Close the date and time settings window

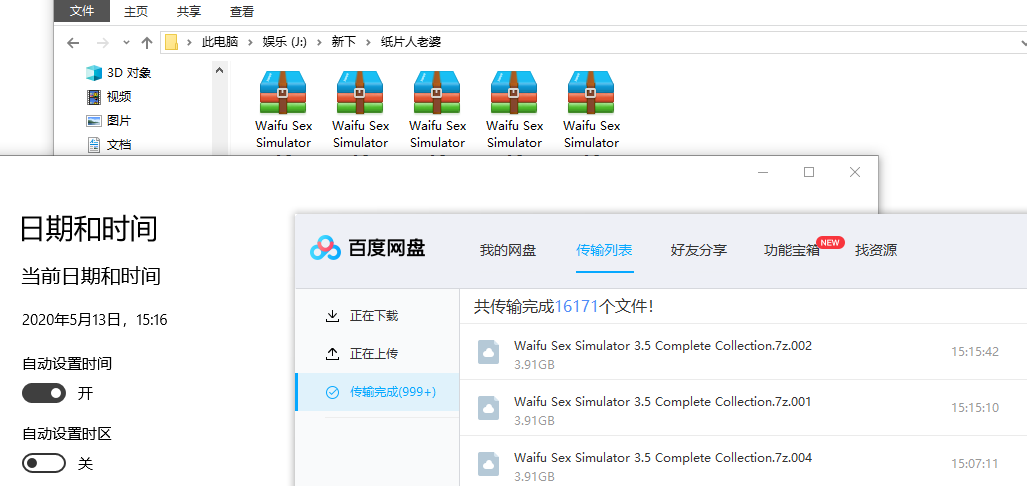click(855, 172)
